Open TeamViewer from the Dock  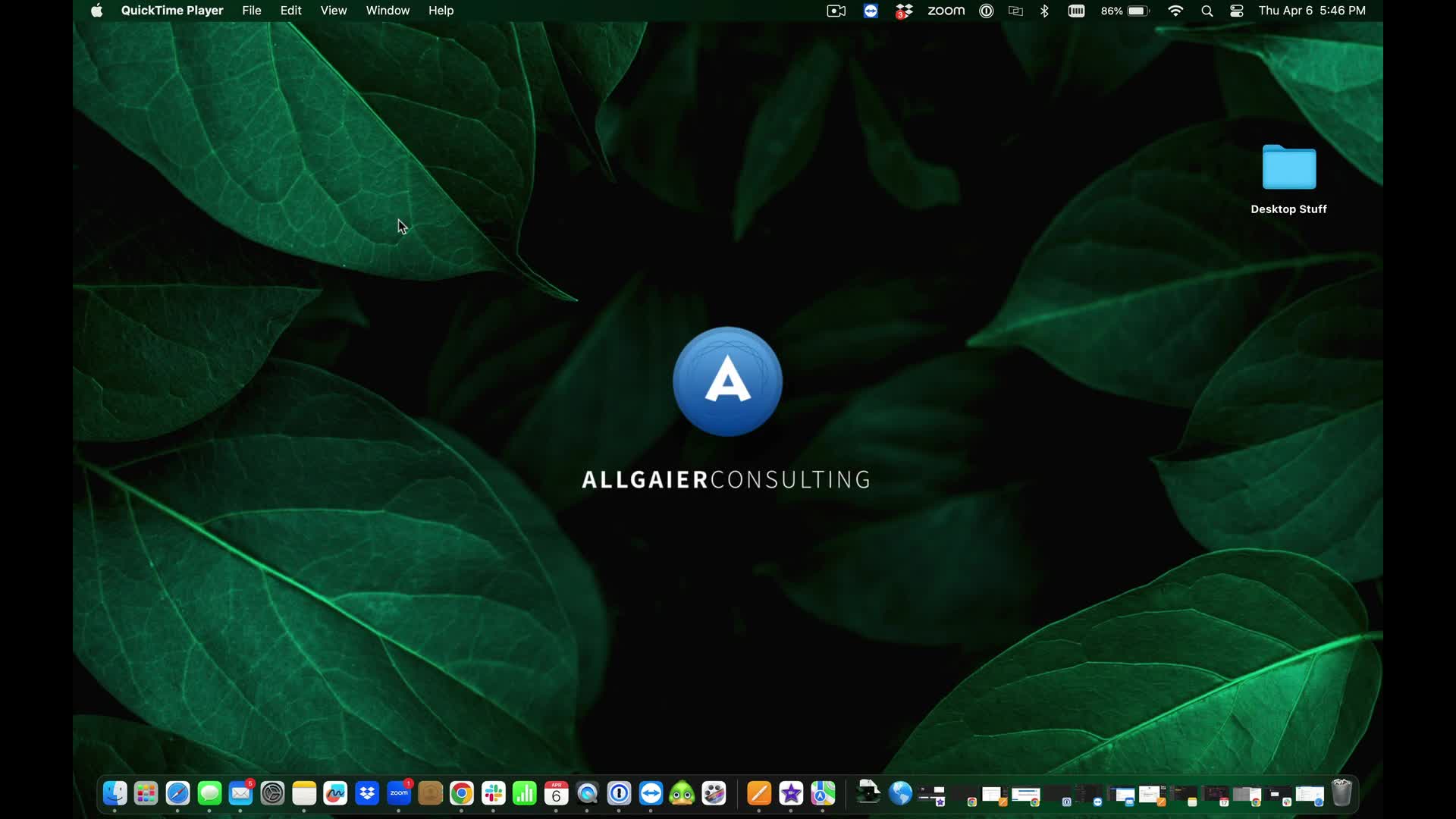click(651, 793)
